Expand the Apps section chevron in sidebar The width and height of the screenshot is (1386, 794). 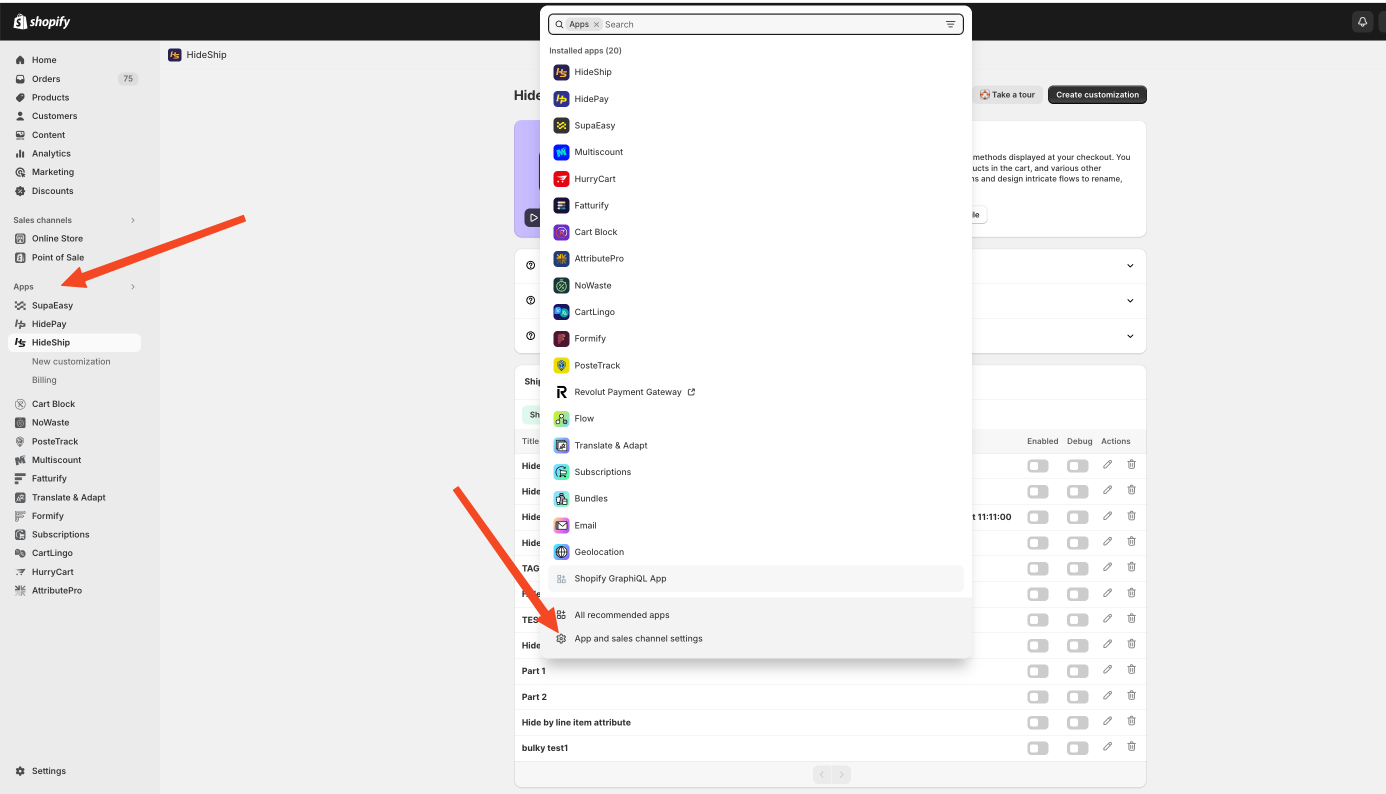pos(133,287)
